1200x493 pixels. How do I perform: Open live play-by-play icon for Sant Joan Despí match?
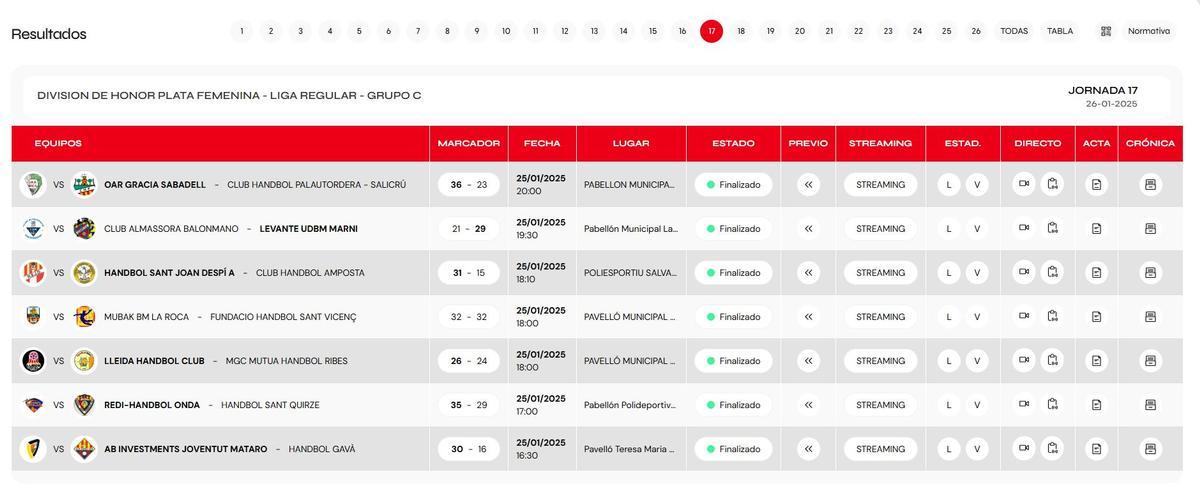pyautogui.click(x=1052, y=272)
